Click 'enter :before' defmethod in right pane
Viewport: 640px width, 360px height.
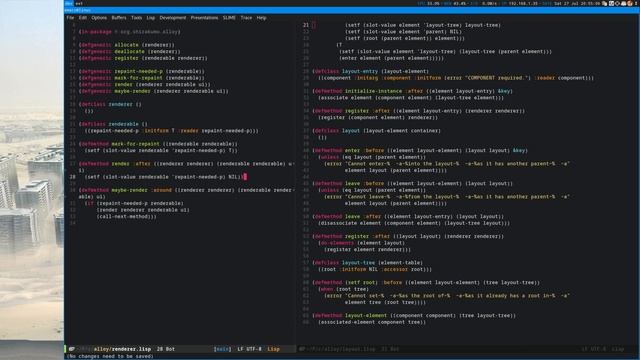364,150
